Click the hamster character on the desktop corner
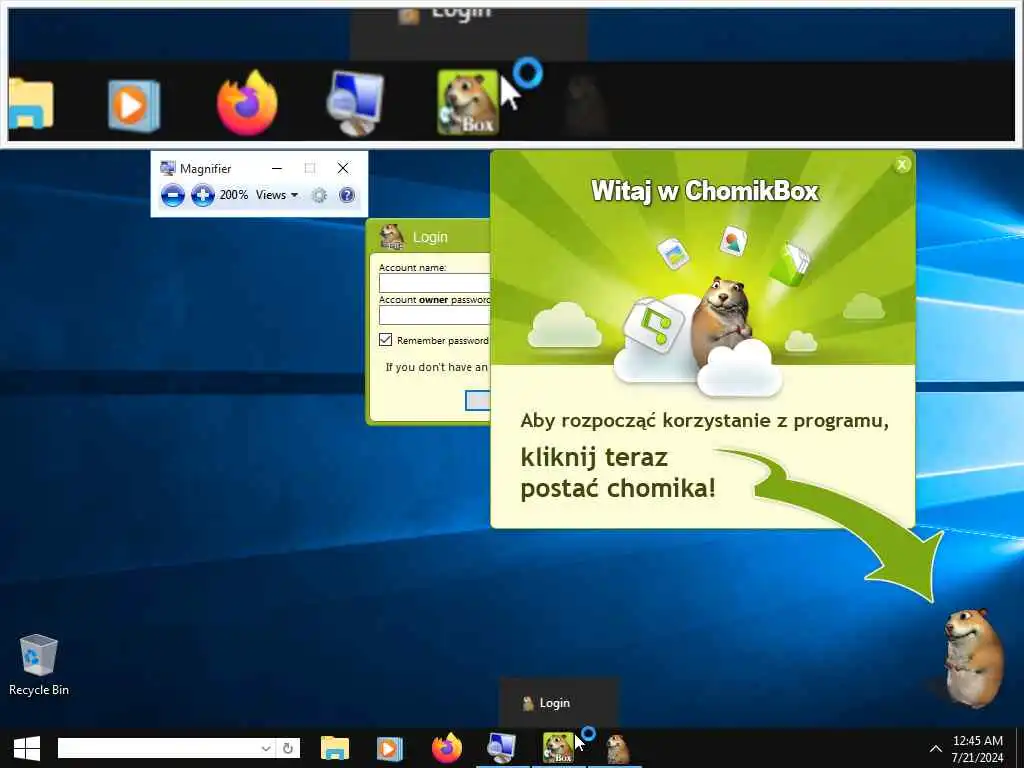 [973, 658]
